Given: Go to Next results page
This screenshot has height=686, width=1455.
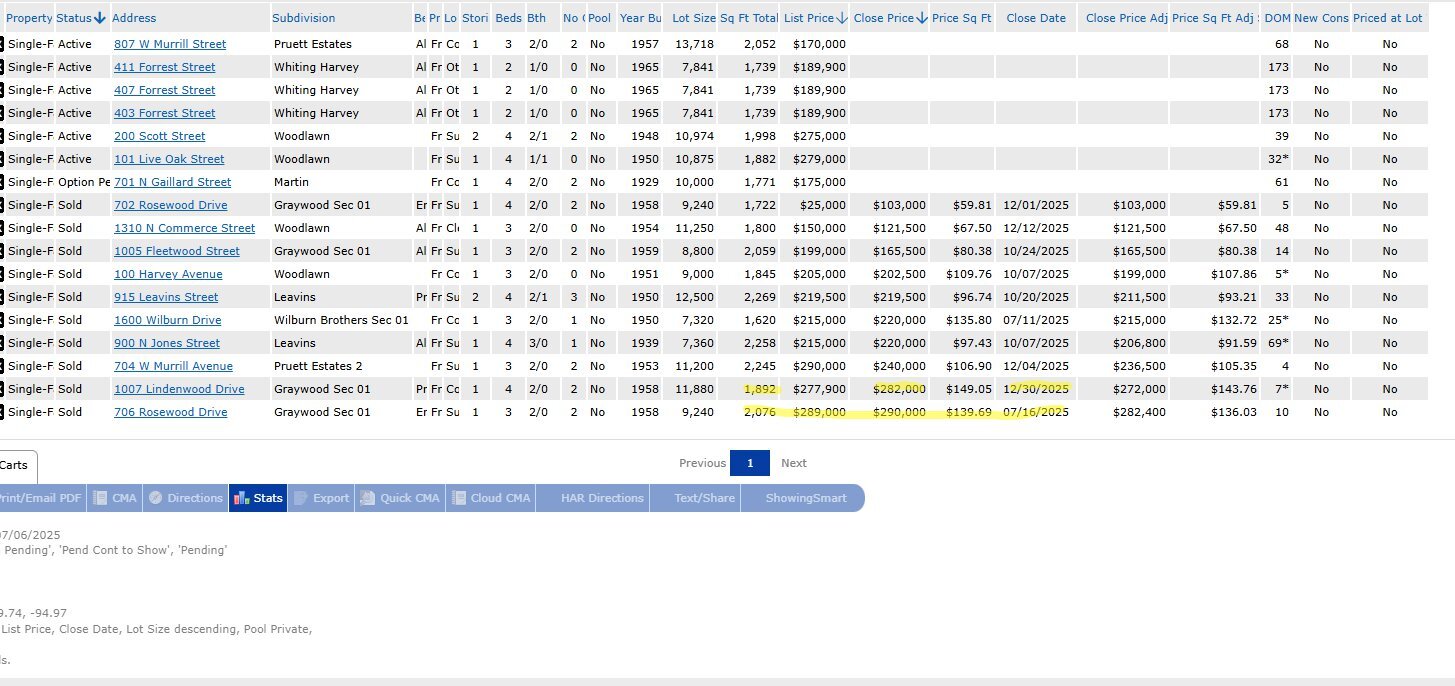Looking at the screenshot, I should [x=793, y=463].
